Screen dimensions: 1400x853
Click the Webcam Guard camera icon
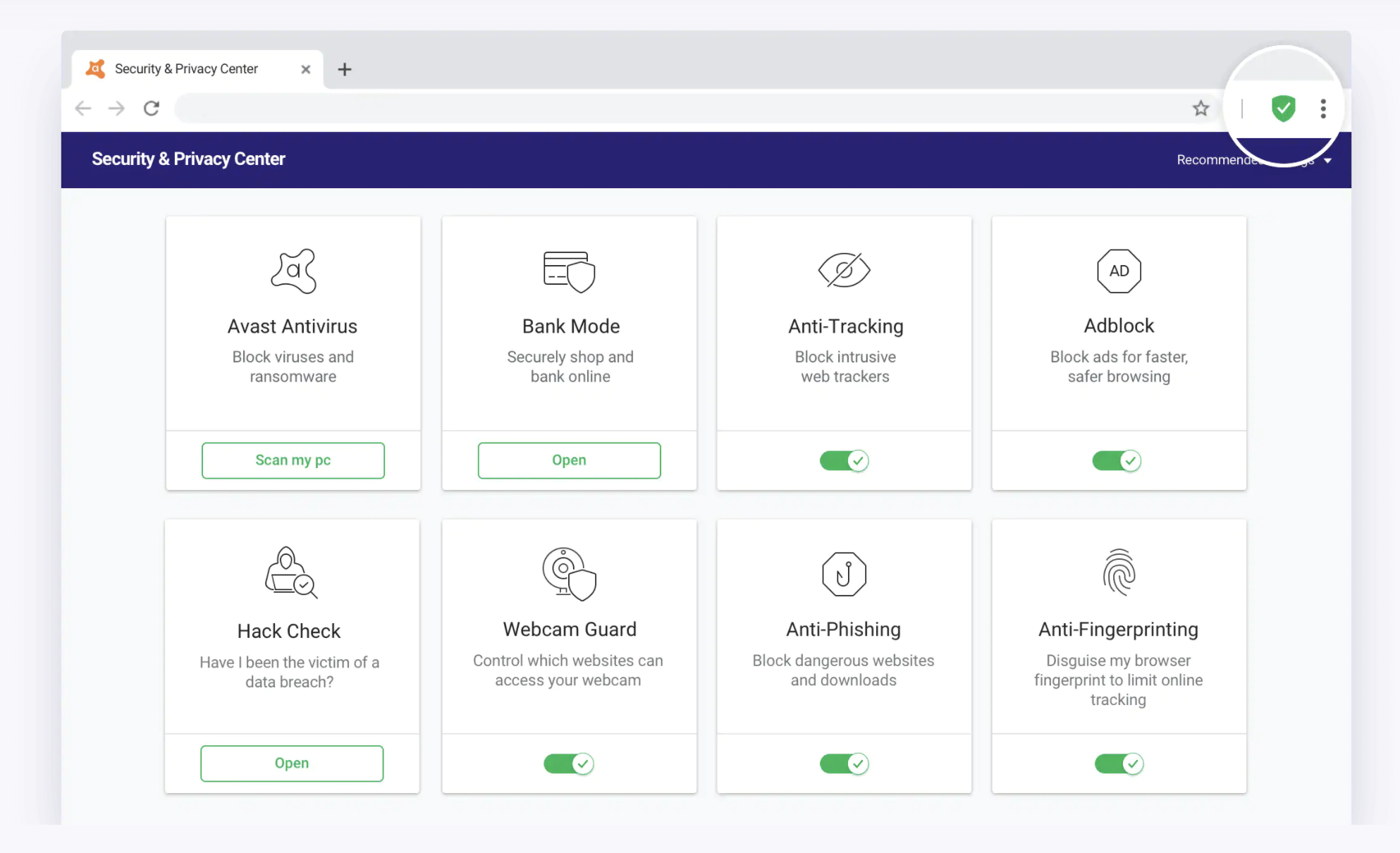point(569,573)
